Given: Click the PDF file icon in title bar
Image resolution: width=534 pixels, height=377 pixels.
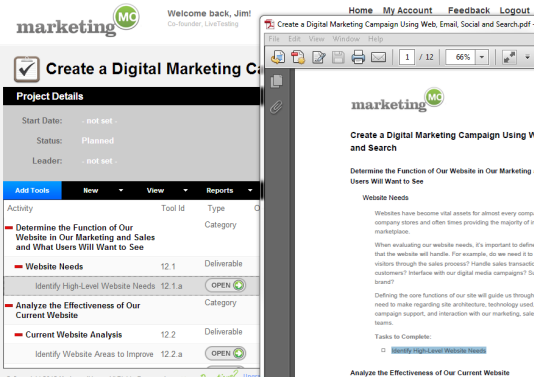Looking at the screenshot, I should pos(269,24).
